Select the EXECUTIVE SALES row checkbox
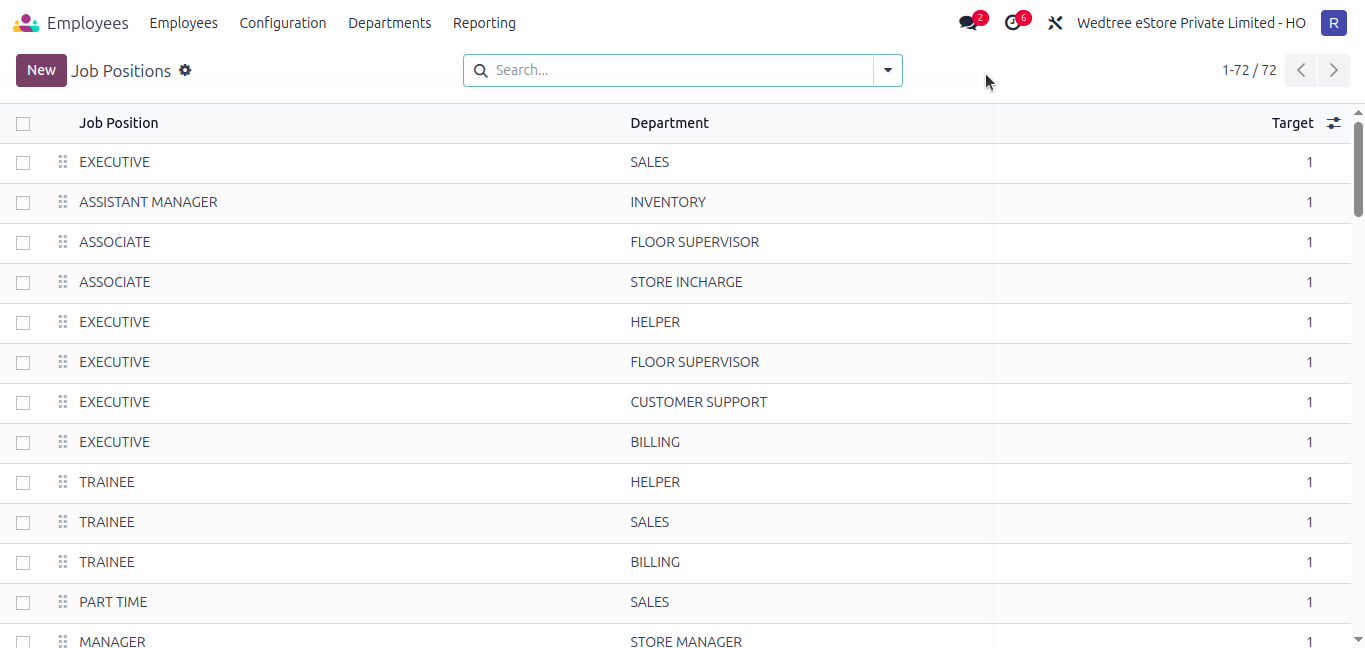This screenshot has width=1365, height=648. click(23, 162)
